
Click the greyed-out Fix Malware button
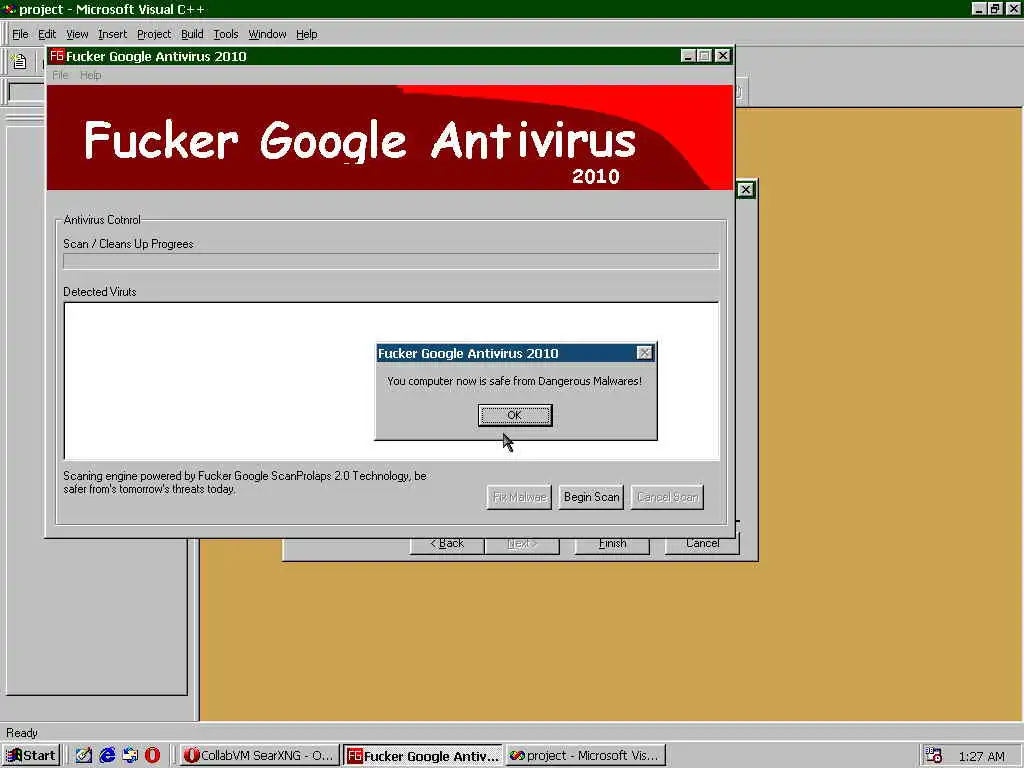tap(519, 497)
